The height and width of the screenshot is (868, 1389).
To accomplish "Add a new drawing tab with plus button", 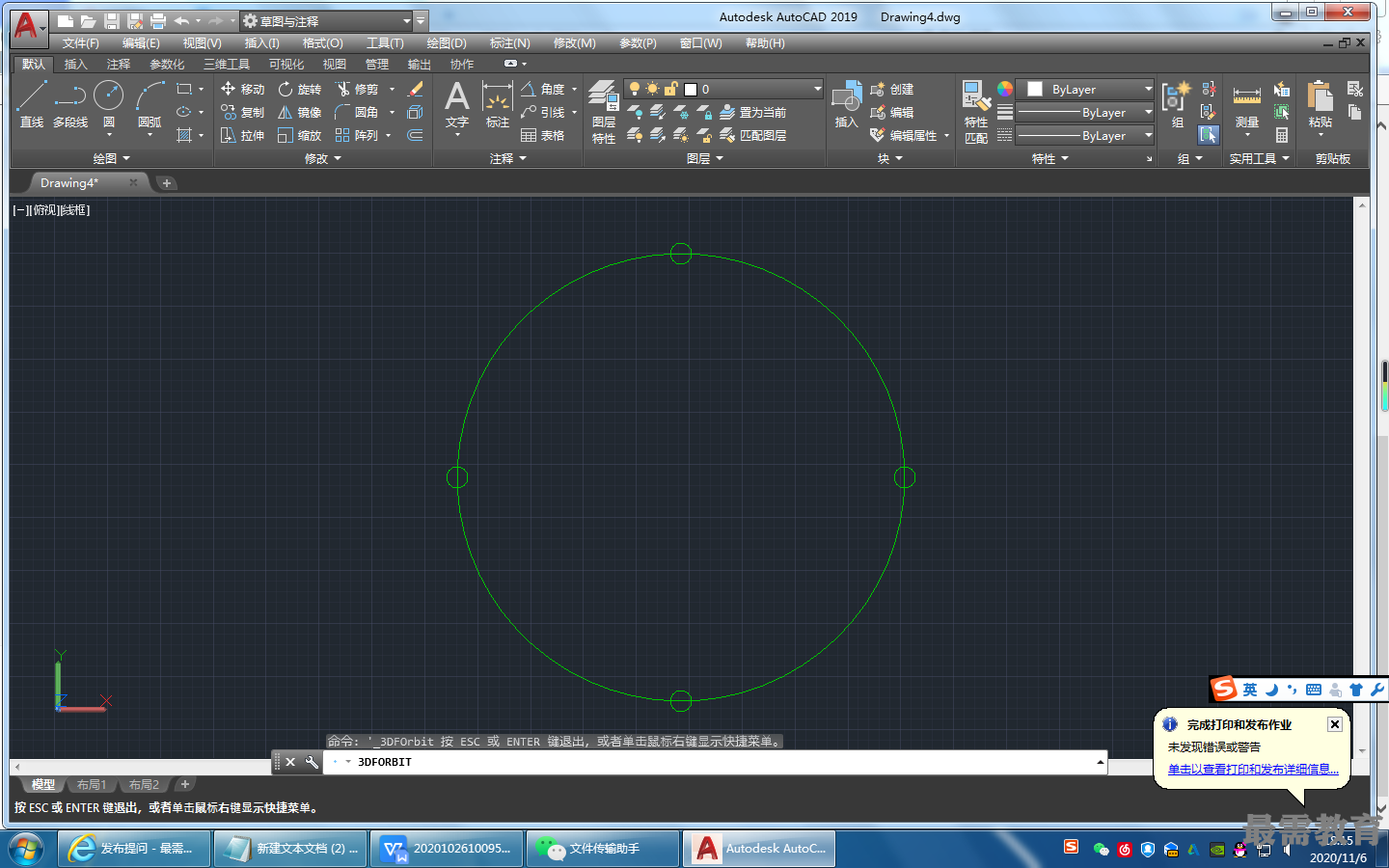I will (x=167, y=183).
